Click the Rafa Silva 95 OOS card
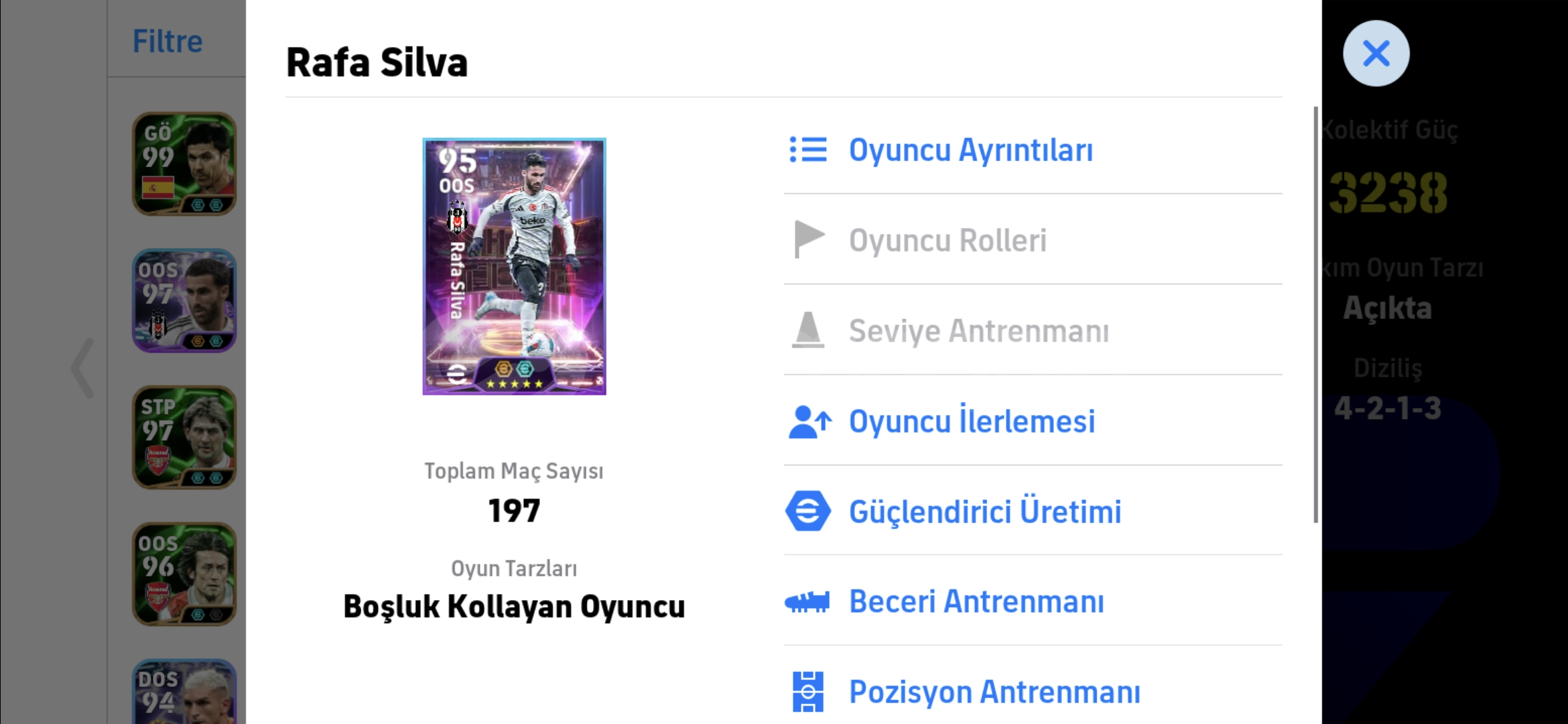The image size is (1568, 724). 514,266
